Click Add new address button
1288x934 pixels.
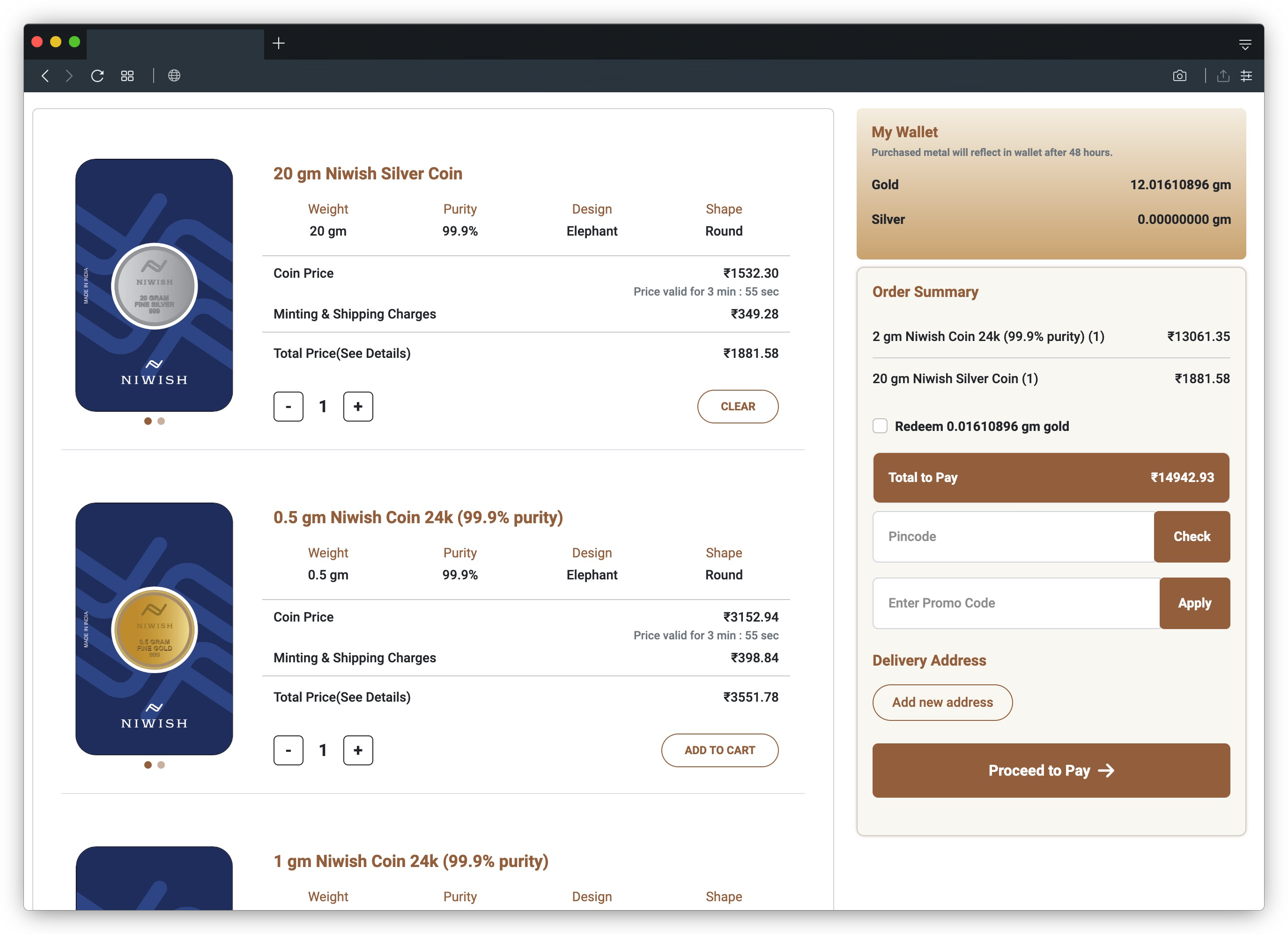[x=942, y=702]
